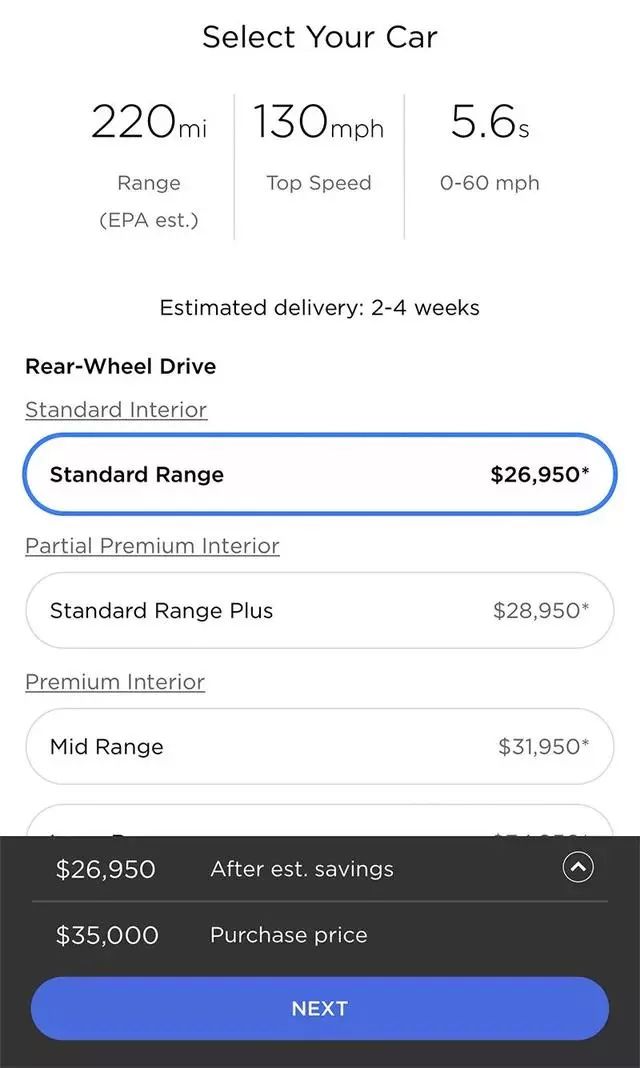The height and width of the screenshot is (1068, 640).
Task: Click the Select Your Car heading
Action: (x=319, y=38)
